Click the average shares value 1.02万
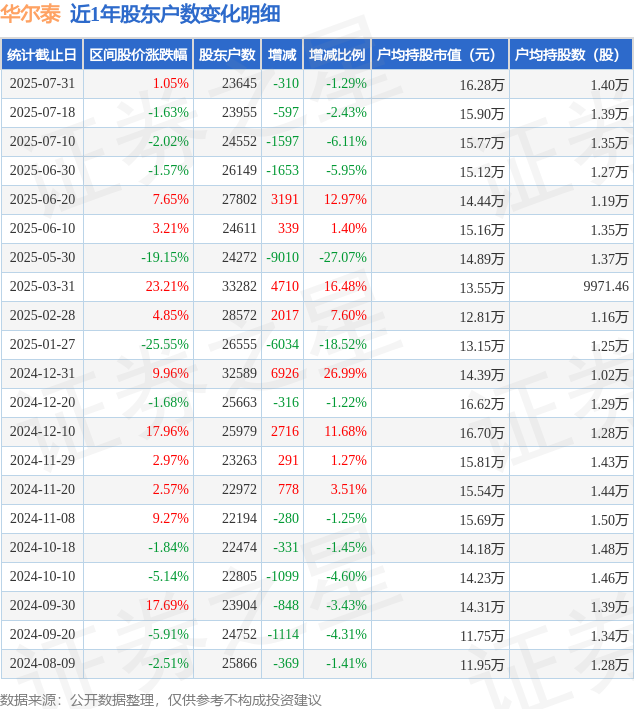Image resolution: width=634 pixels, height=709 pixels. tap(610, 374)
